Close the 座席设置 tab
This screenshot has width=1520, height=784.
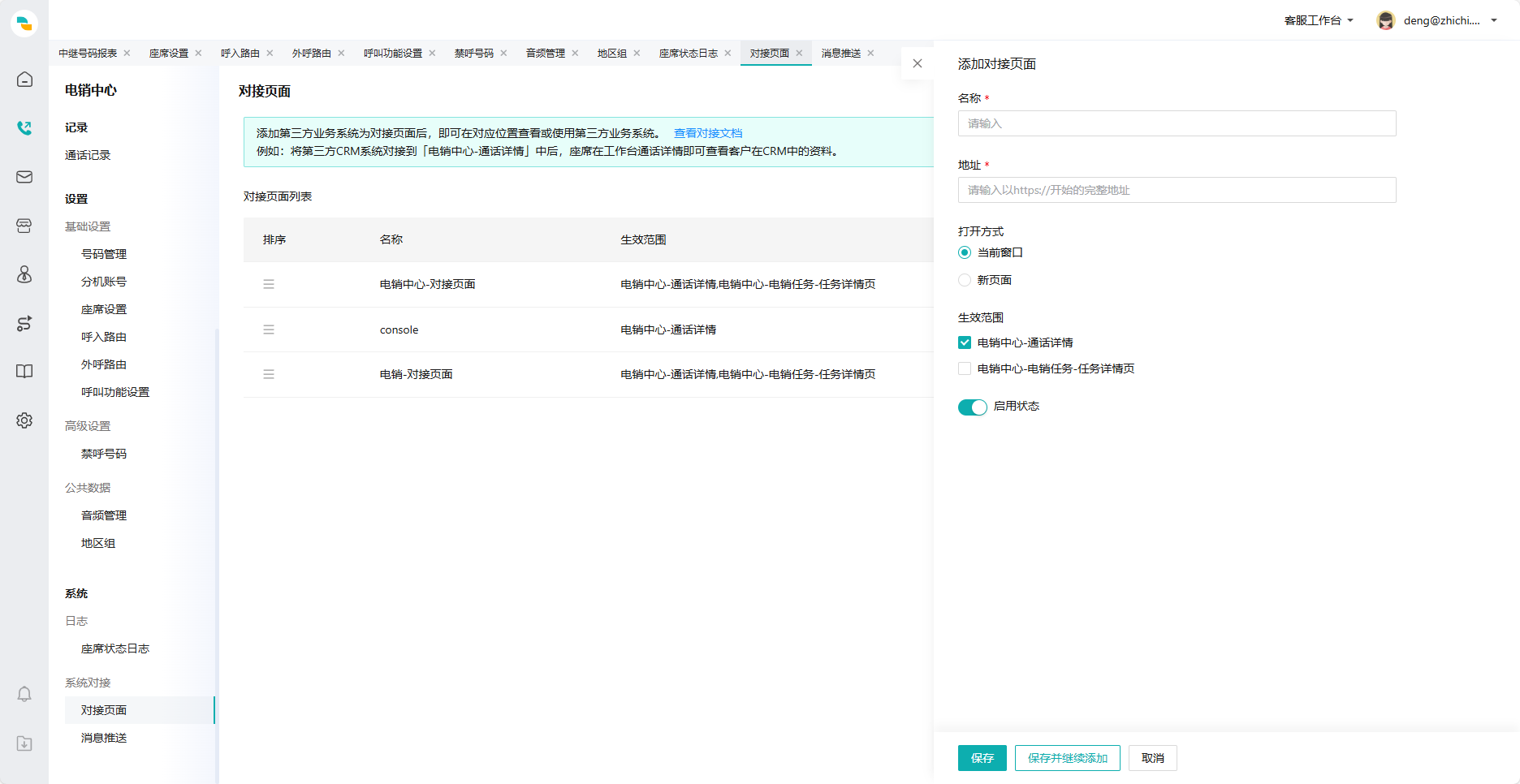(x=198, y=53)
